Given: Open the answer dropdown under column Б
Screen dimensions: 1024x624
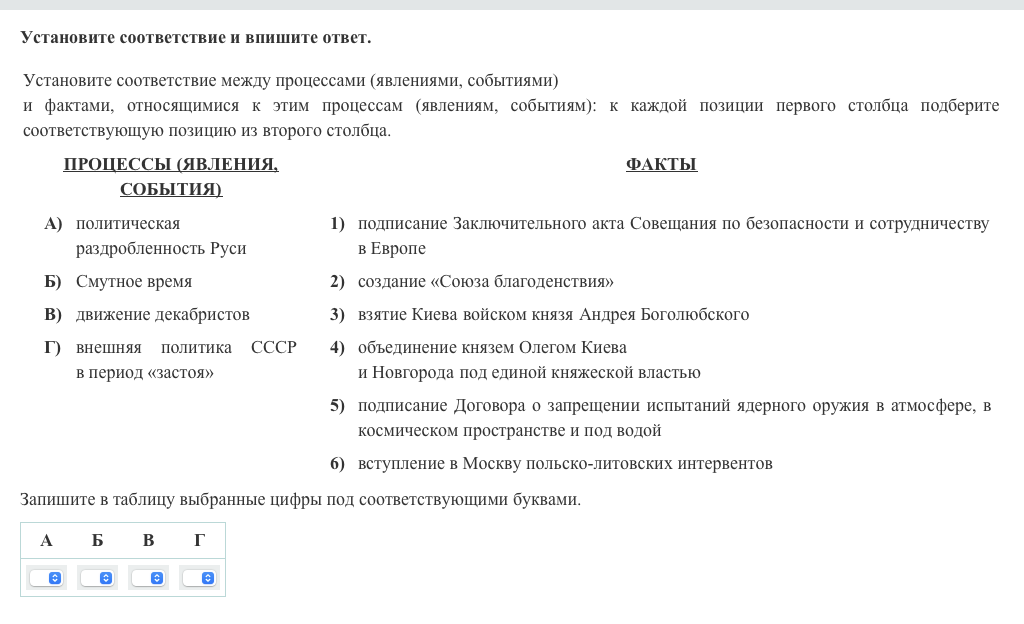Looking at the screenshot, I should [x=98, y=578].
